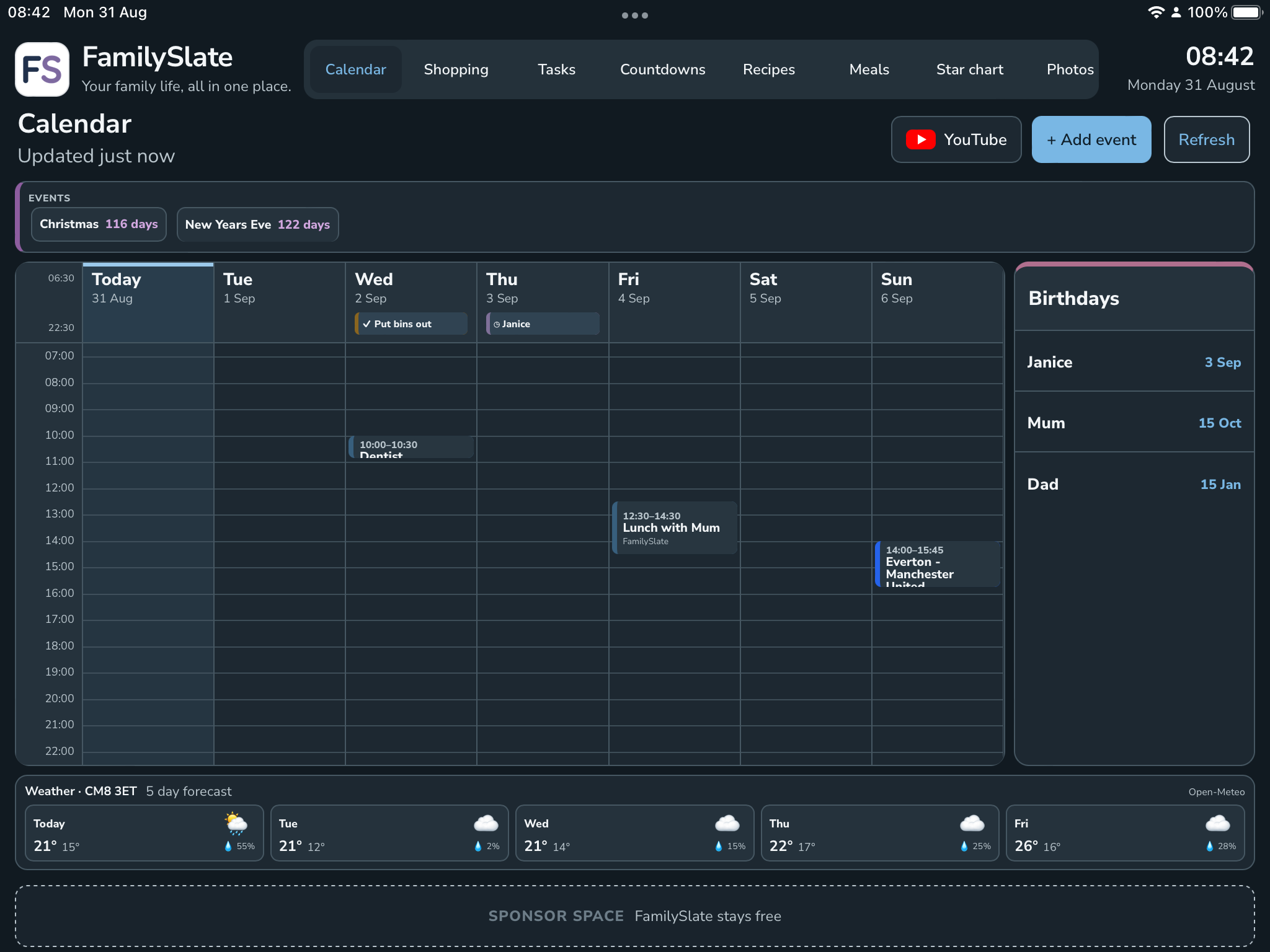
Task: Click the Fri 26° forecast card
Action: click(x=1125, y=834)
